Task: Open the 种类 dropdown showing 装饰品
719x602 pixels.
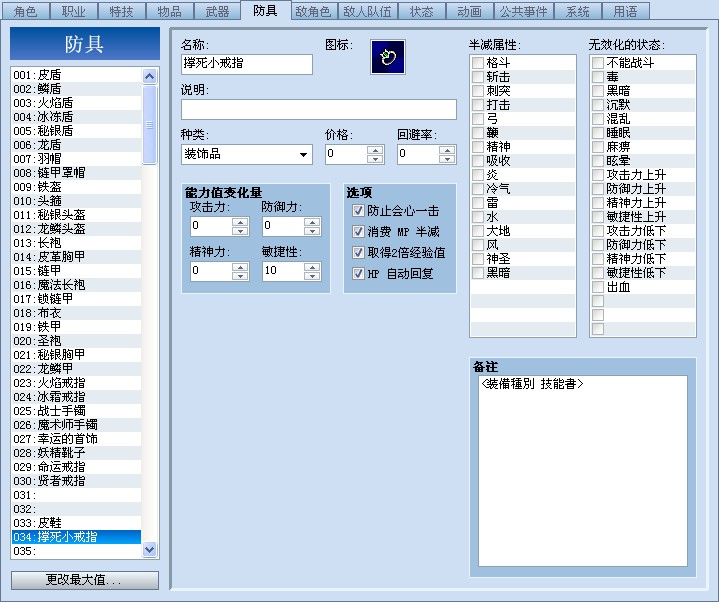Action: (247, 155)
